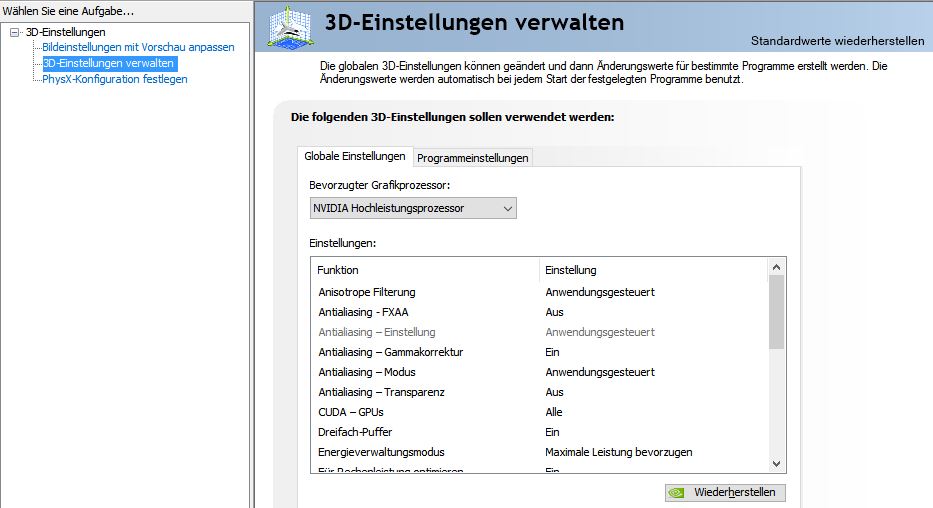Open Bildeinstellungen mit Vorschau anpassen
The width and height of the screenshot is (933, 508).
[x=138, y=47]
